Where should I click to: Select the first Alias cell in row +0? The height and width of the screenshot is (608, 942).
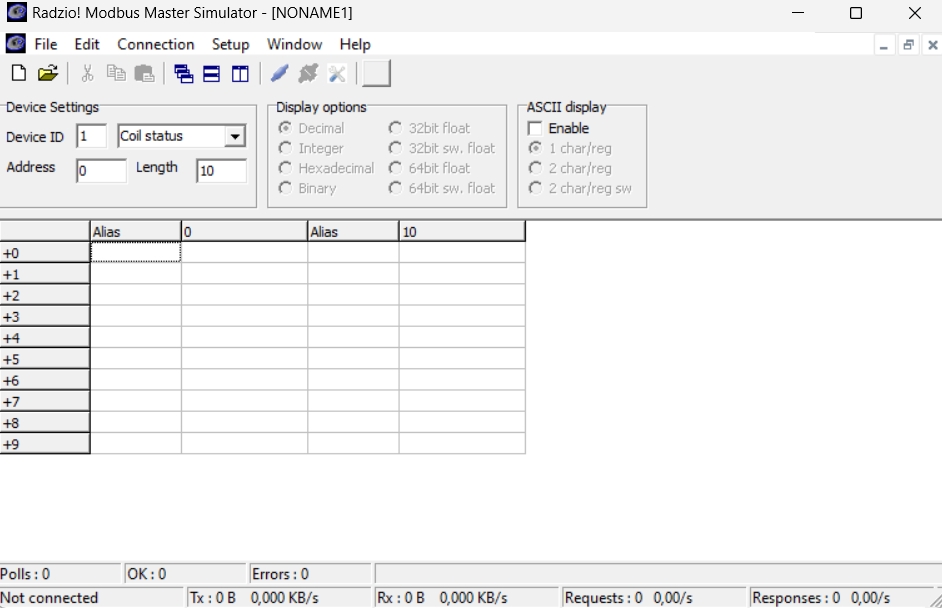(135, 253)
